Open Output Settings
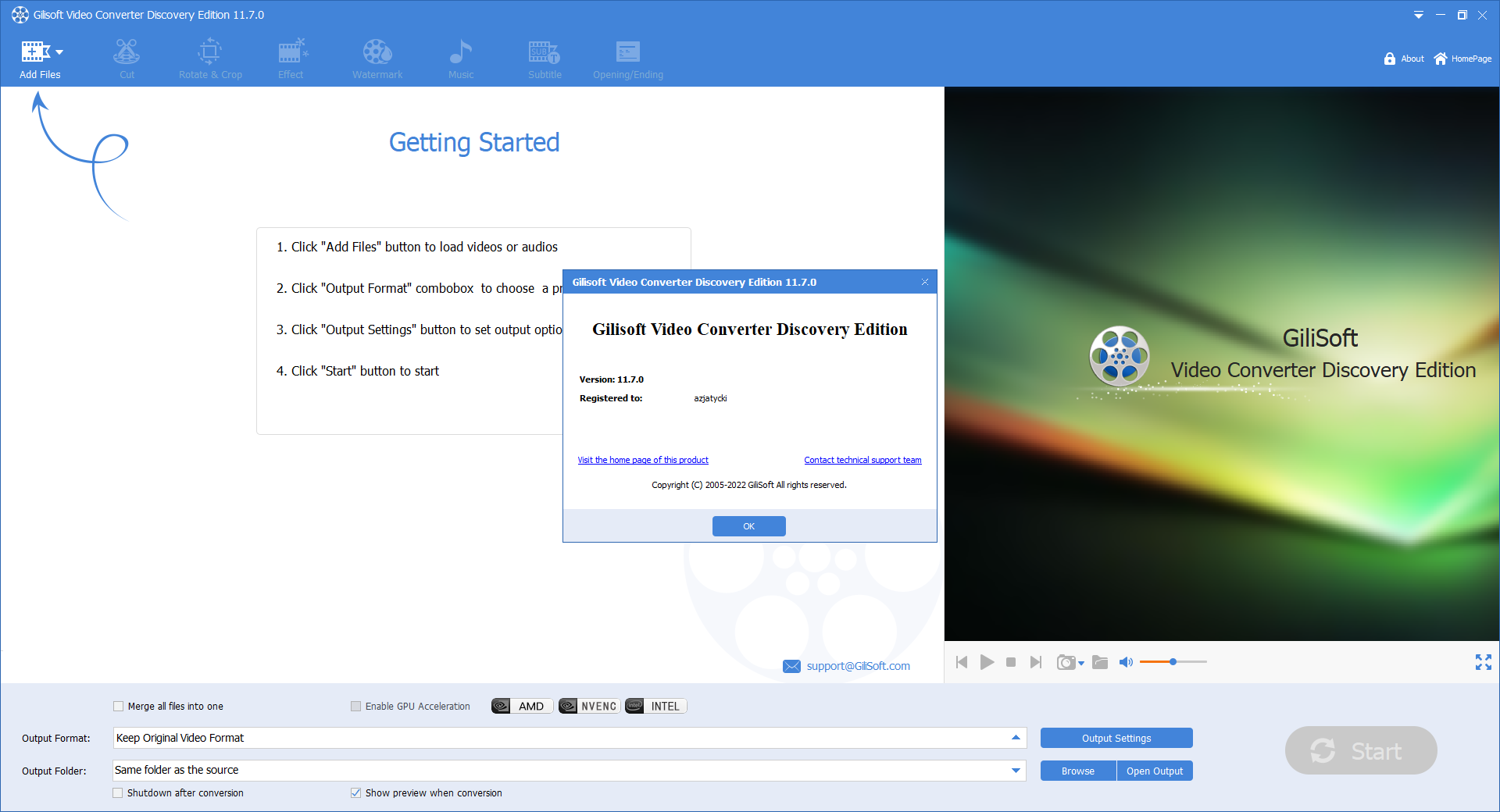 point(1116,738)
